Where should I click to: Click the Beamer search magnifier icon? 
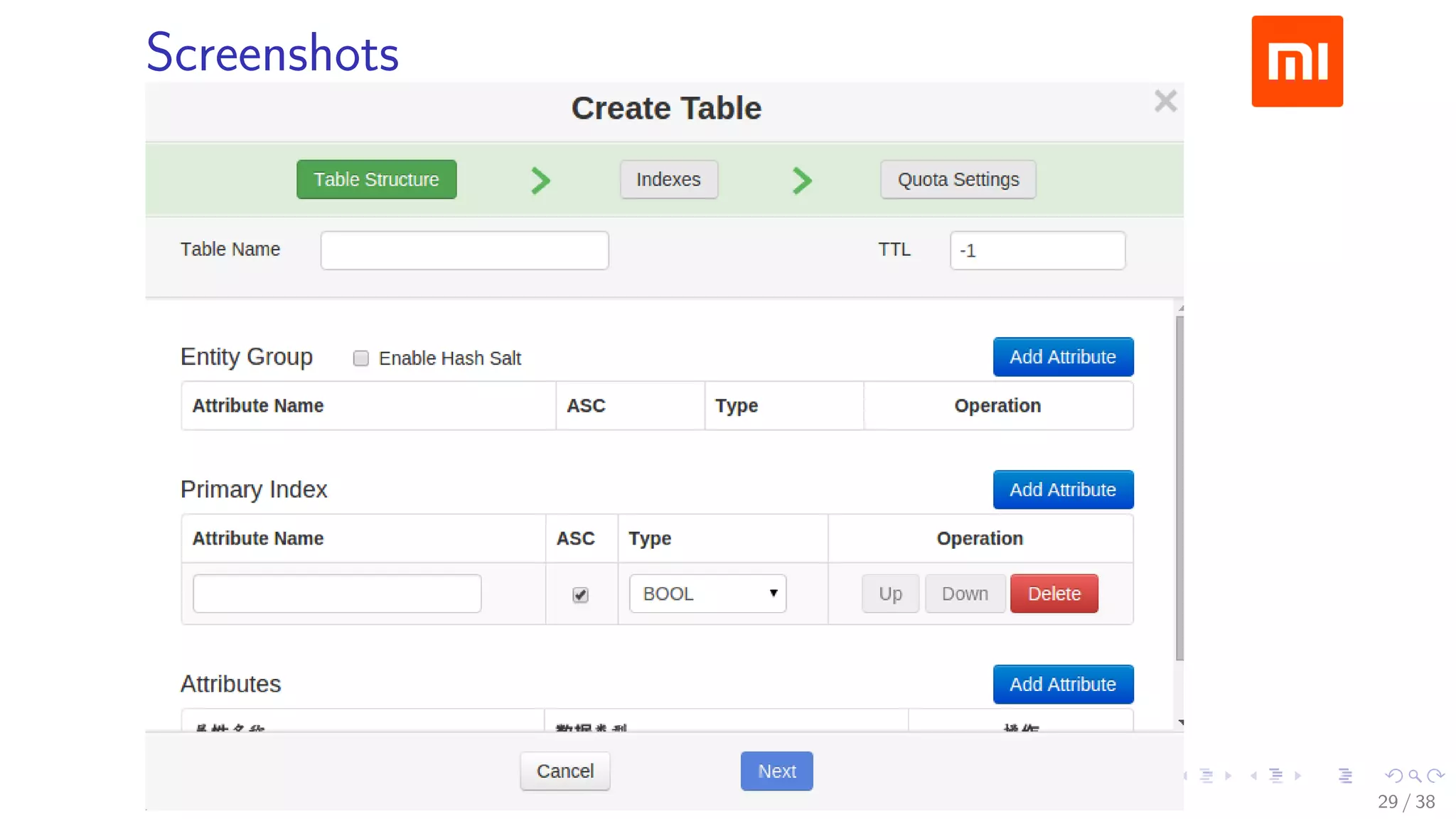[x=1415, y=776]
